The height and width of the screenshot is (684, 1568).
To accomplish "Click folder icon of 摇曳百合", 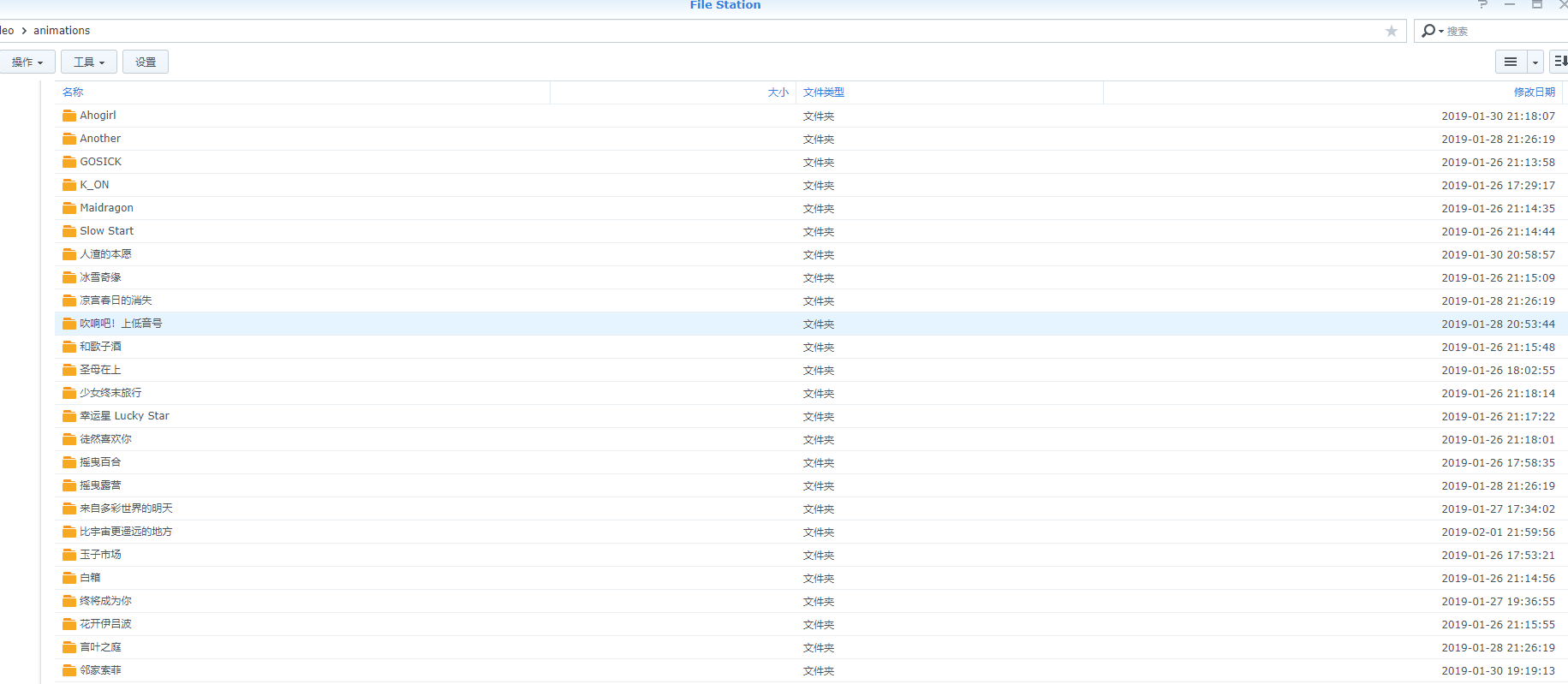I will point(69,462).
